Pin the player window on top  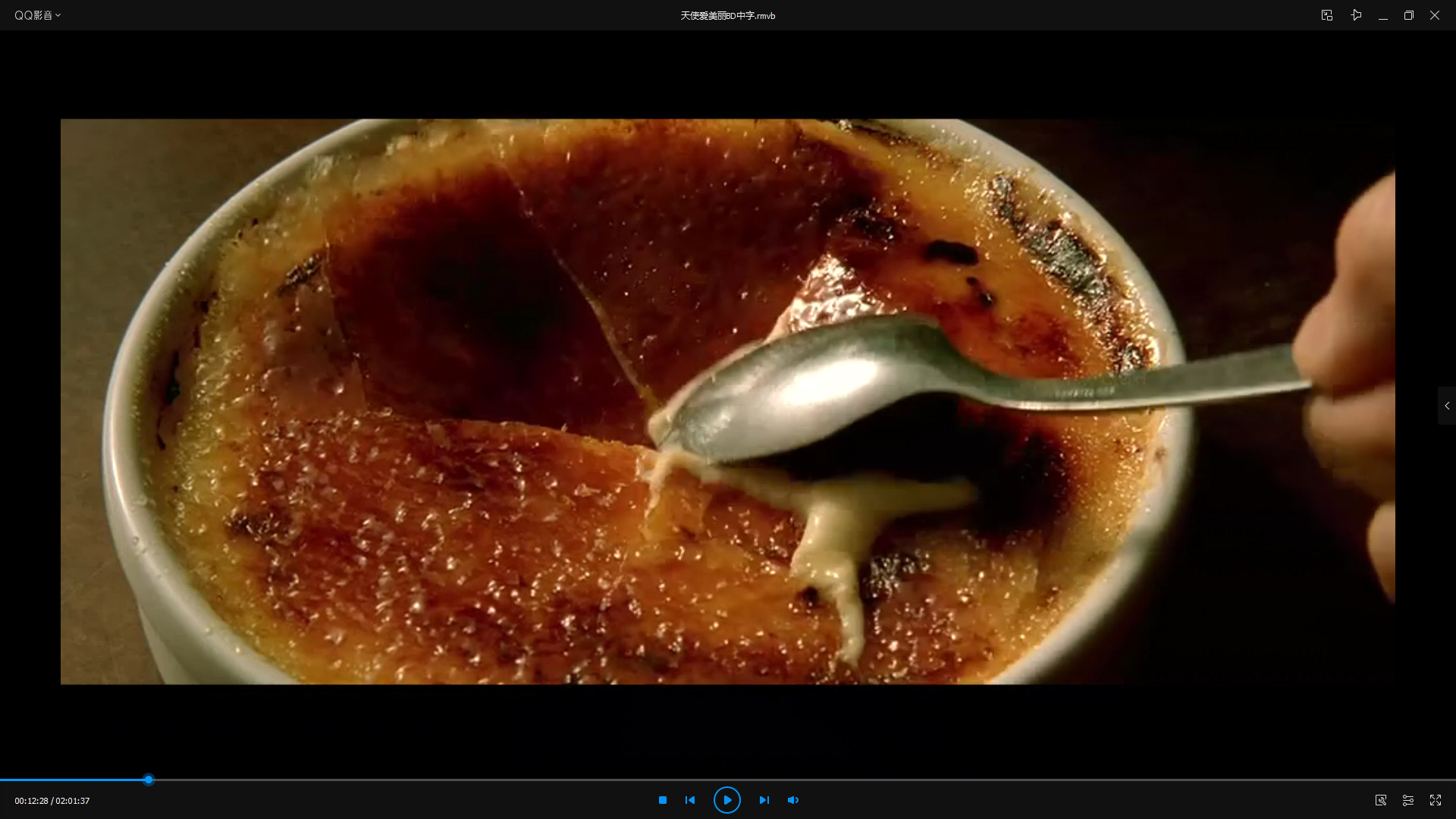[1356, 15]
